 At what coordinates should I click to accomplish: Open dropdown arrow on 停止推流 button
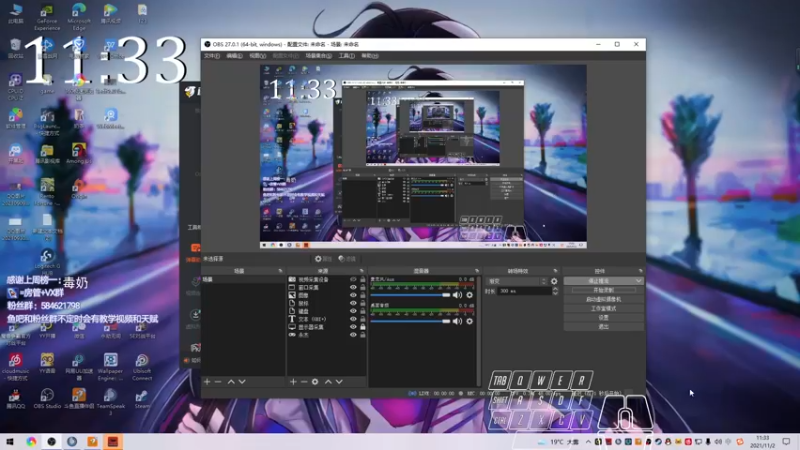point(638,281)
